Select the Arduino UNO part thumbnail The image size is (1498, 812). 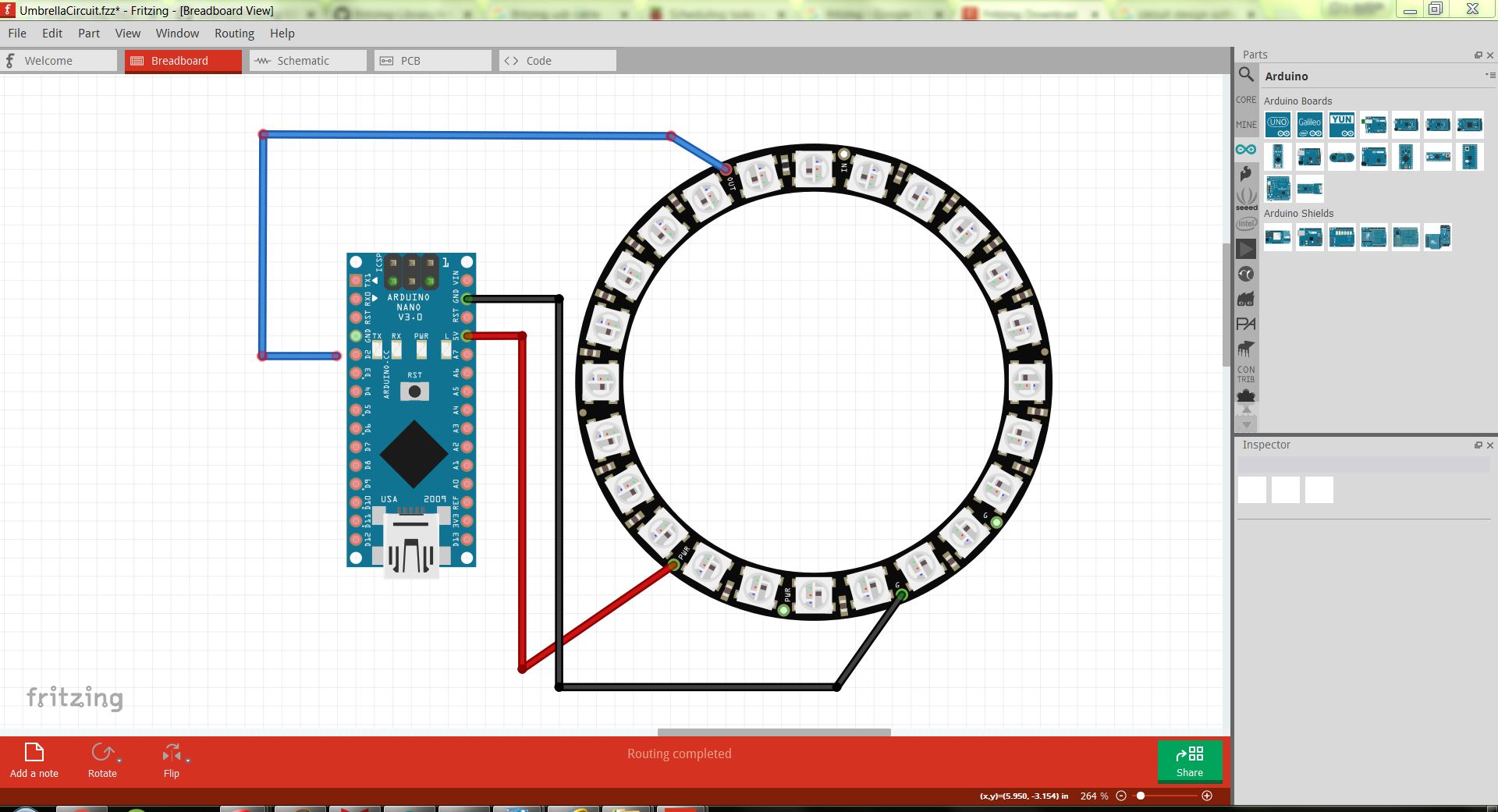pos(1276,123)
